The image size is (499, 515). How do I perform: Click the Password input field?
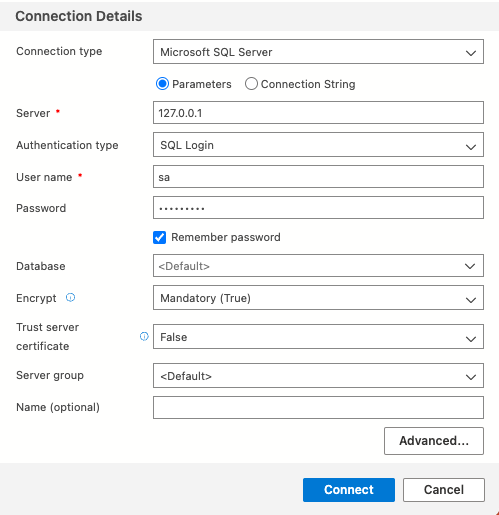318,208
